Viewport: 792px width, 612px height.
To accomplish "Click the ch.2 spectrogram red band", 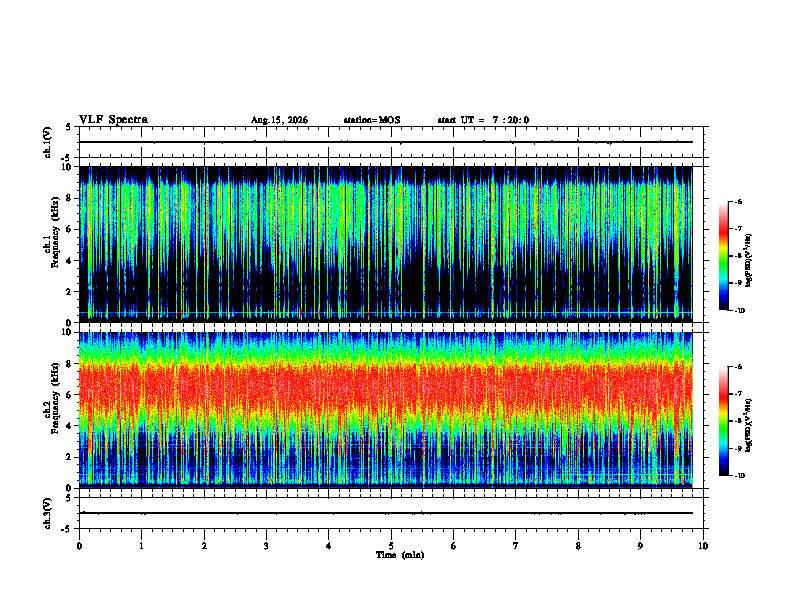I will tap(386, 389).
